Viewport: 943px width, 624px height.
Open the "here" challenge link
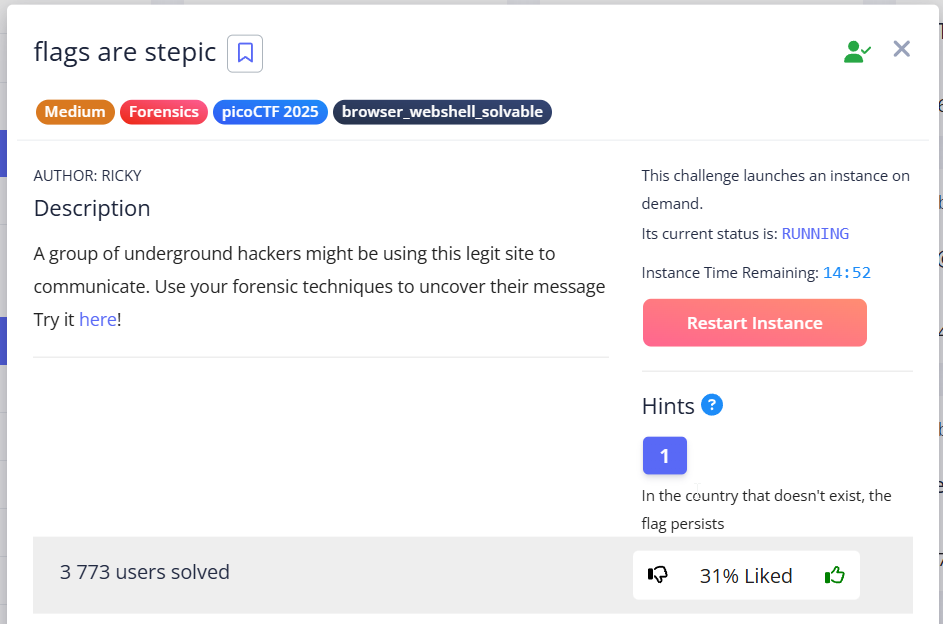pyautogui.click(x=98, y=320)
